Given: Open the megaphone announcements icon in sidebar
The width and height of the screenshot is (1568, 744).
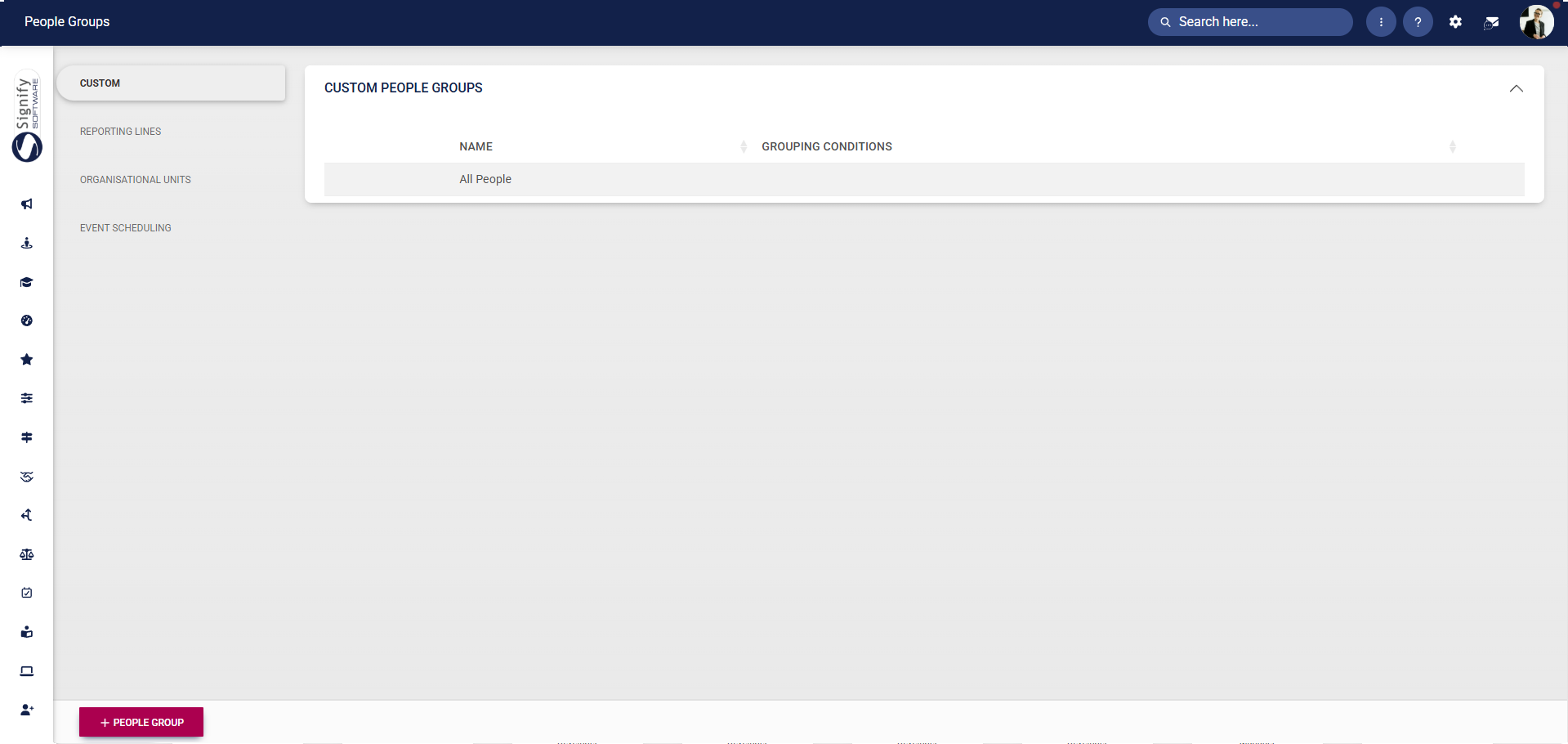Looking at the screenshot, I should (x=27, y=204).
